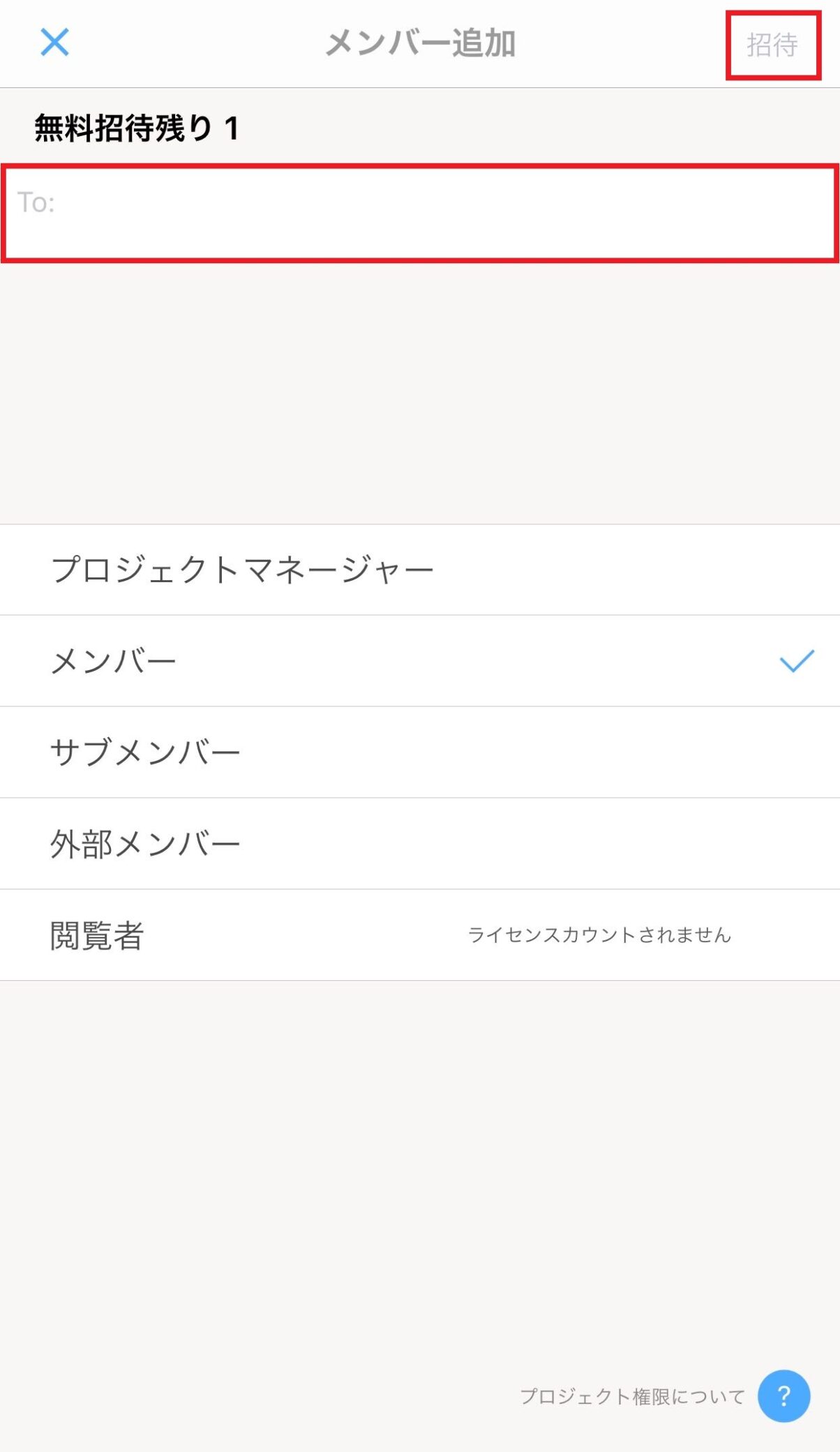The image size is (840, 1452).
Task: Tap the 無料招待残り 1 label
Action: tap(137, 128)
